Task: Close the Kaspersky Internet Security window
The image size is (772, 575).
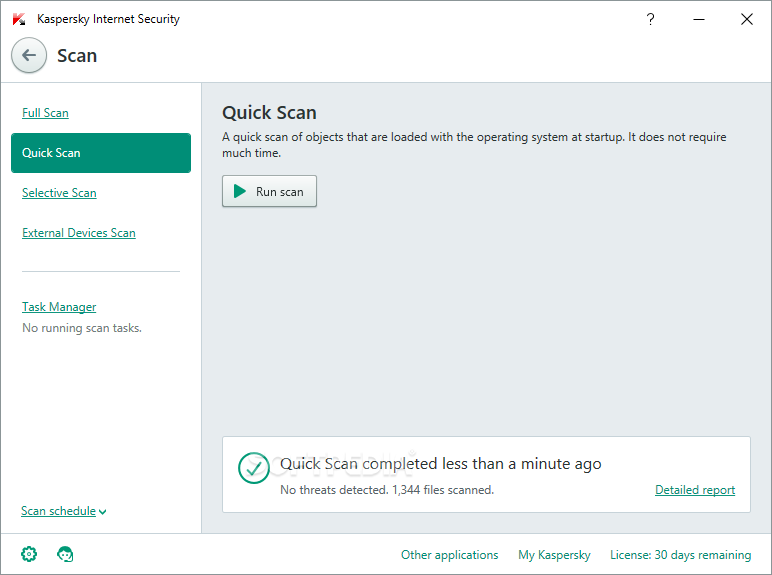Action: coord(747,19)
